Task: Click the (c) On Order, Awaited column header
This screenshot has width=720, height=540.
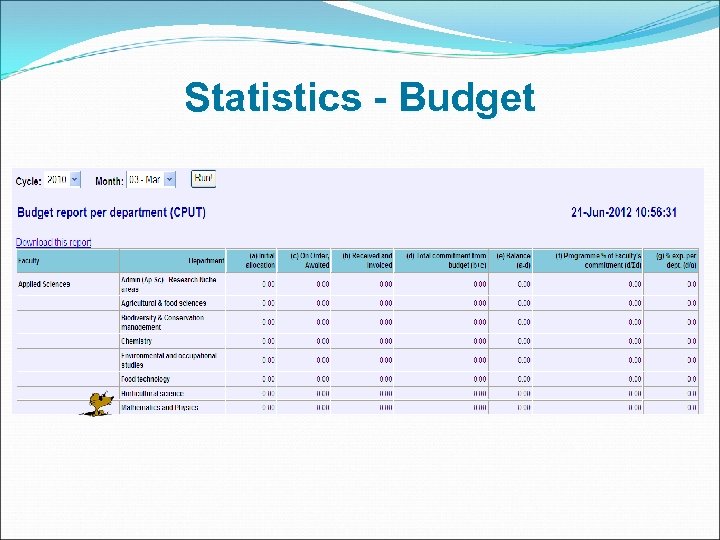Action: 304,261
